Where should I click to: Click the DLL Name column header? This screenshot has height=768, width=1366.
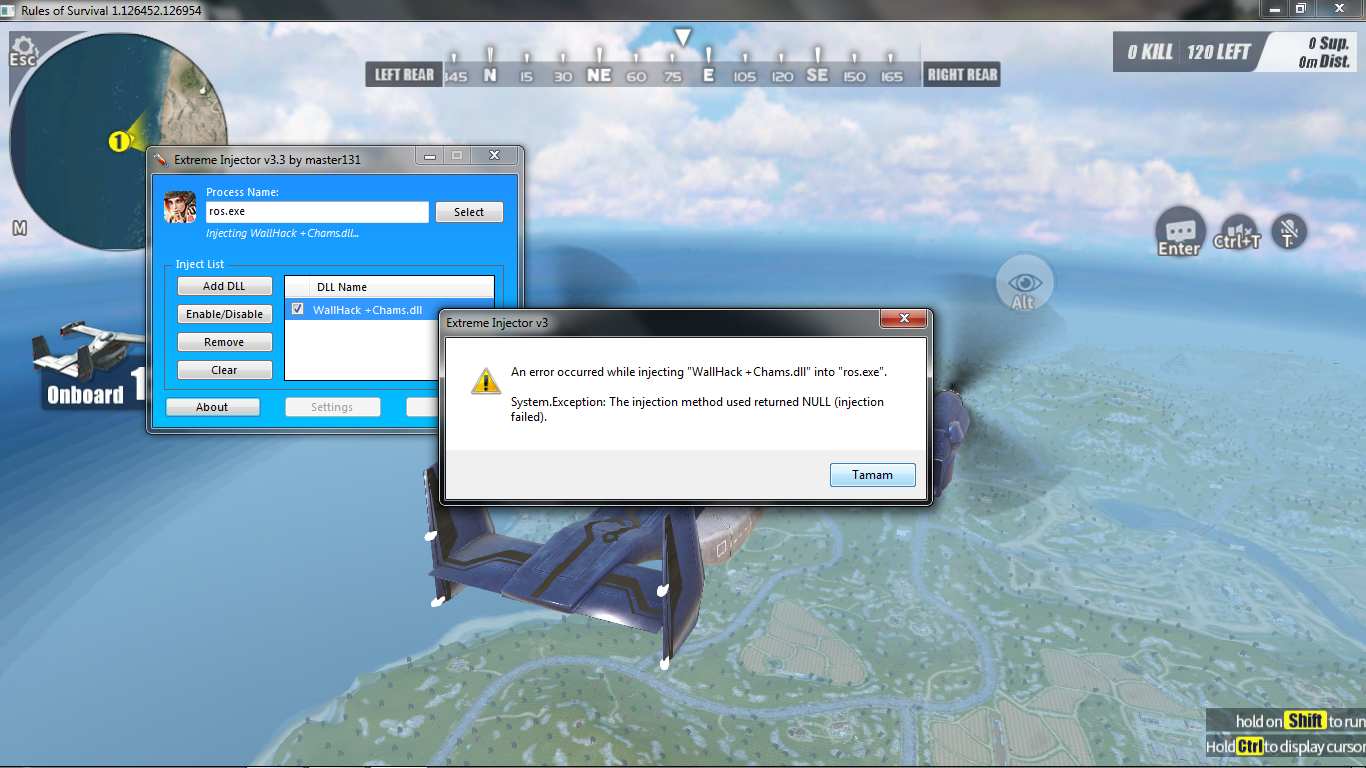tap(389, 287)
